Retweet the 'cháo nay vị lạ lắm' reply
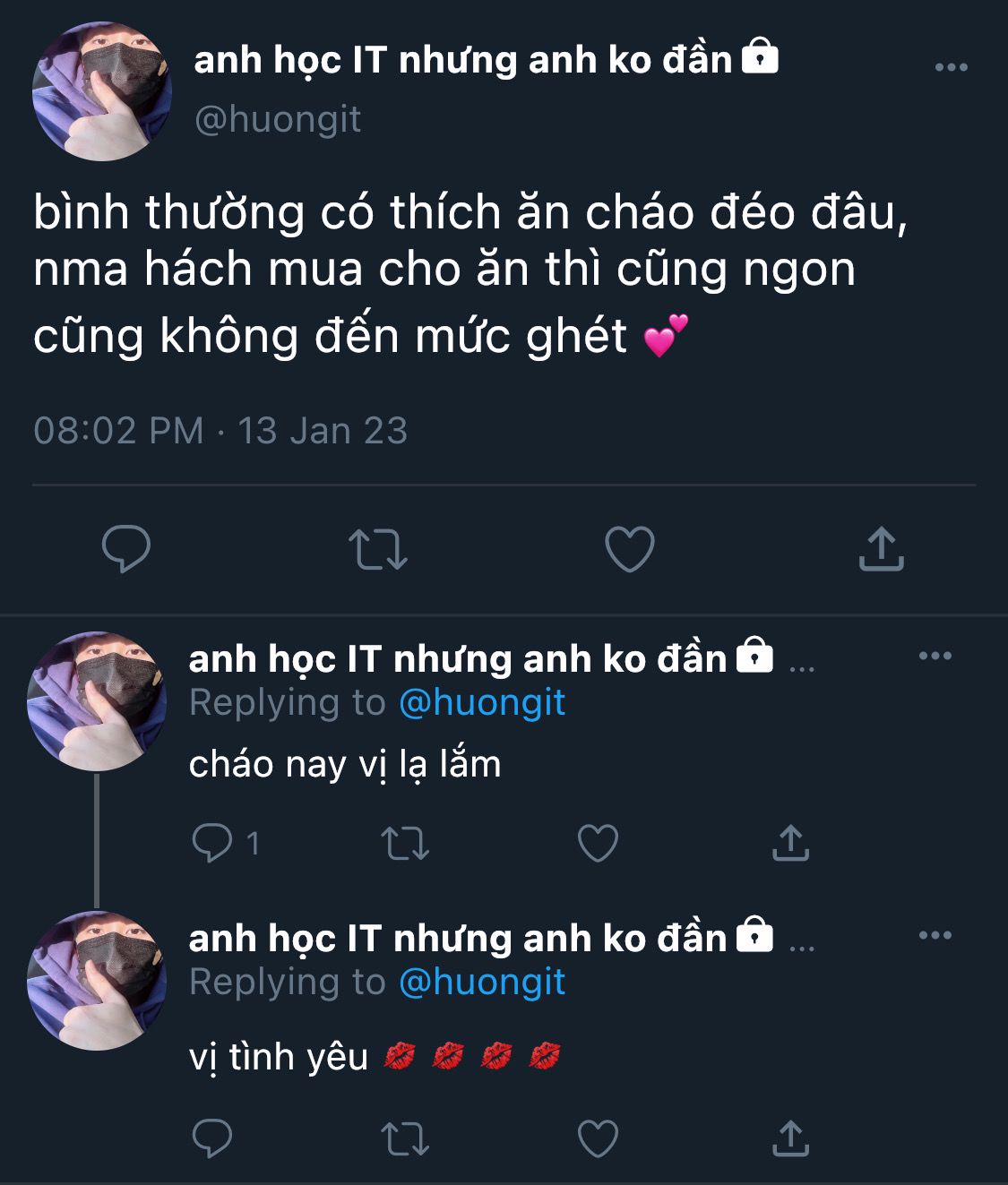Viewport: 1008px width, 1185px height. (405, 844)
